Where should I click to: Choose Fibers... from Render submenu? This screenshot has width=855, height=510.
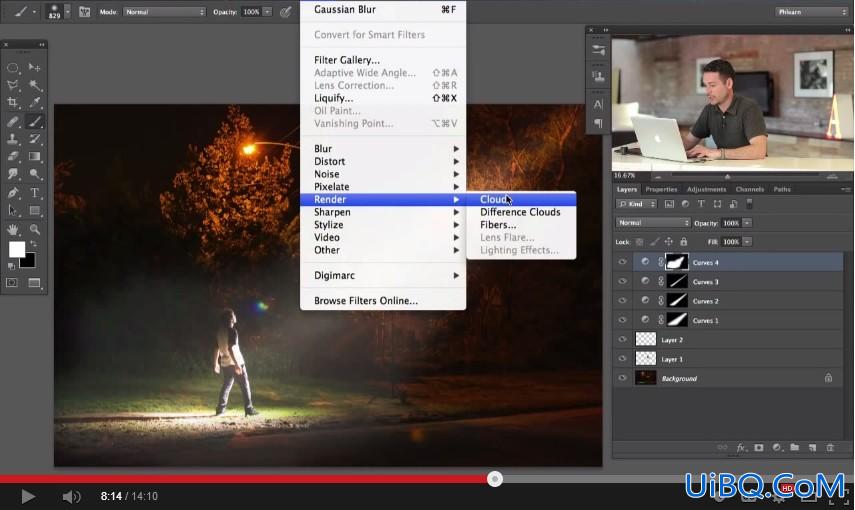point(498,225)
